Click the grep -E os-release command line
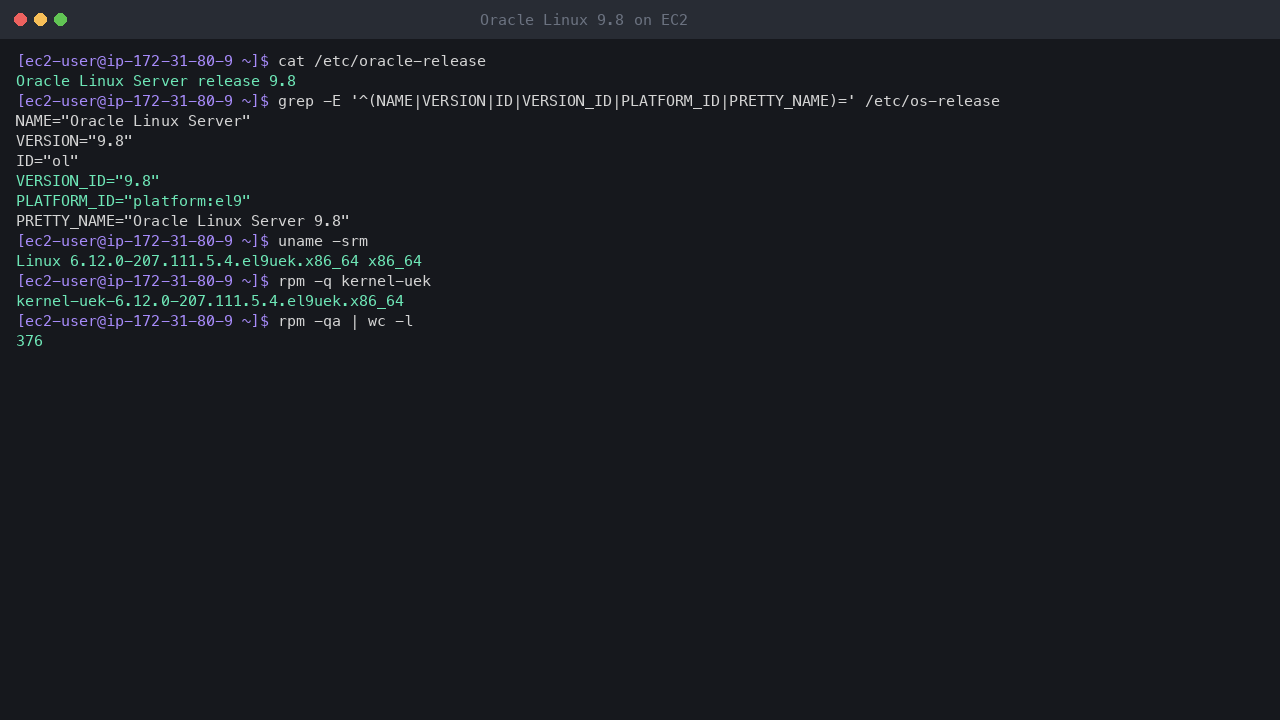Screen dimensions: 1280x720 click(639, 101)
